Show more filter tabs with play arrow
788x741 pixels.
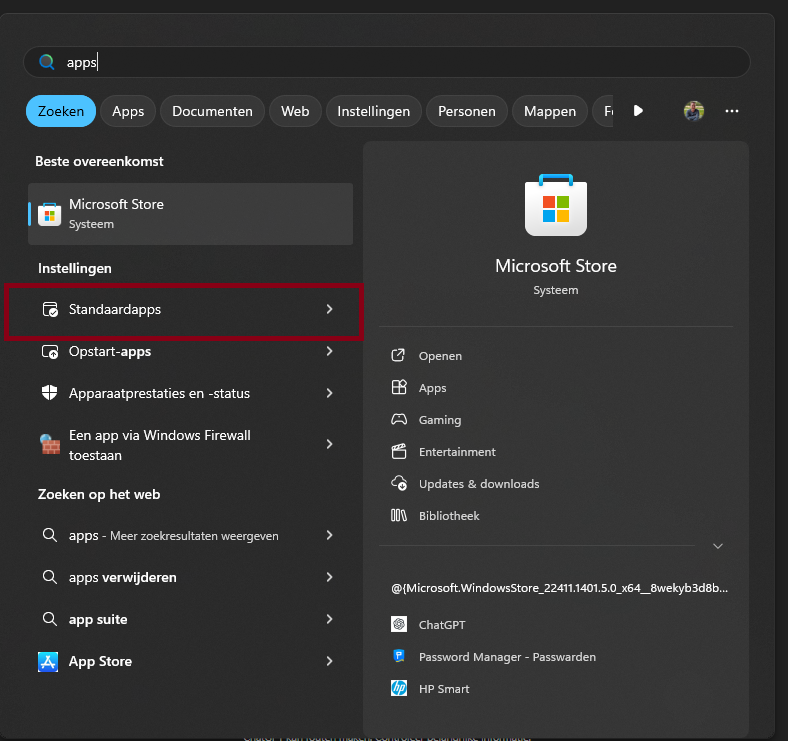638,111
